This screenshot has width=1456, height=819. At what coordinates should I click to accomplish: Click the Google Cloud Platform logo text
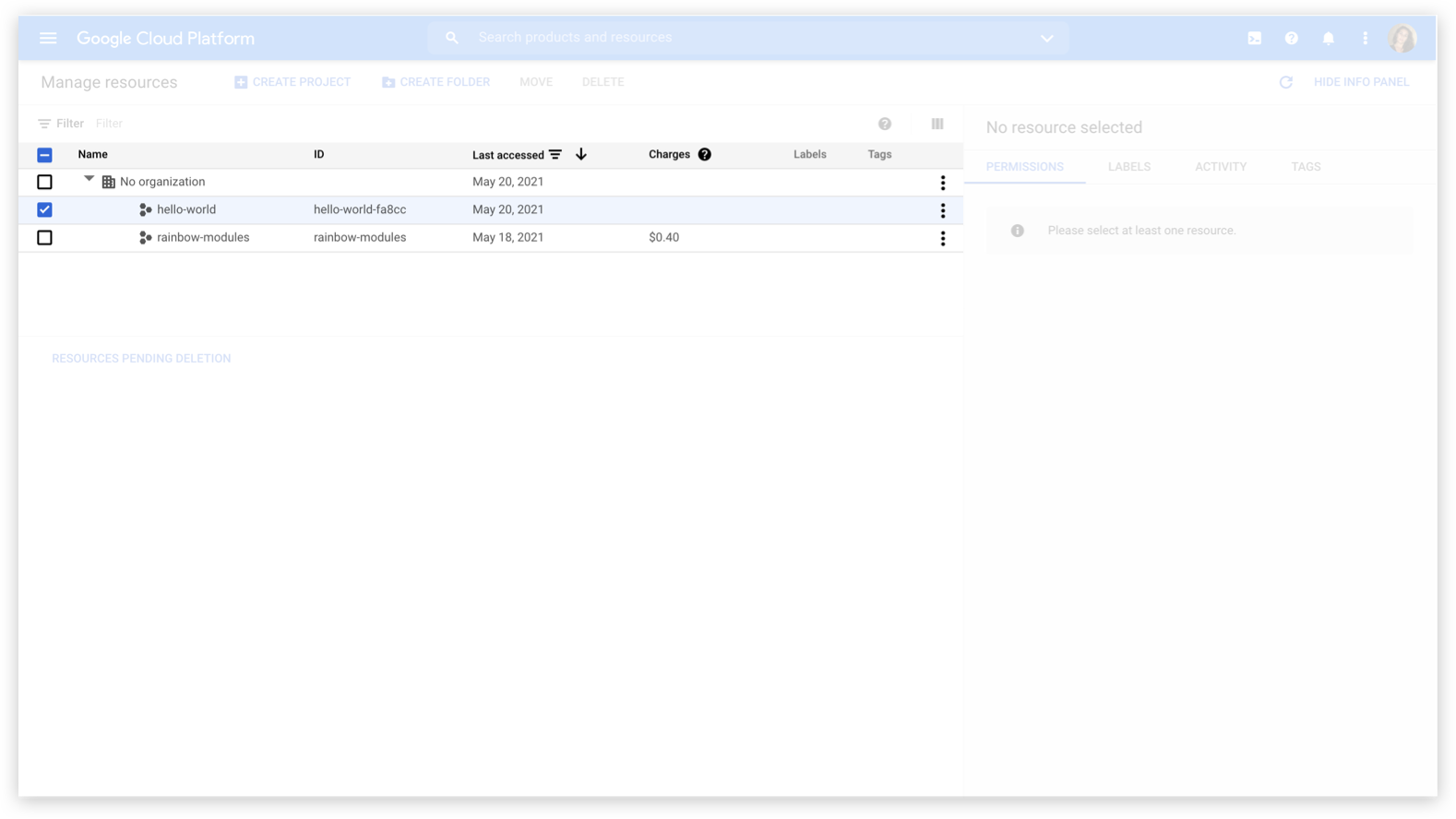165,38
